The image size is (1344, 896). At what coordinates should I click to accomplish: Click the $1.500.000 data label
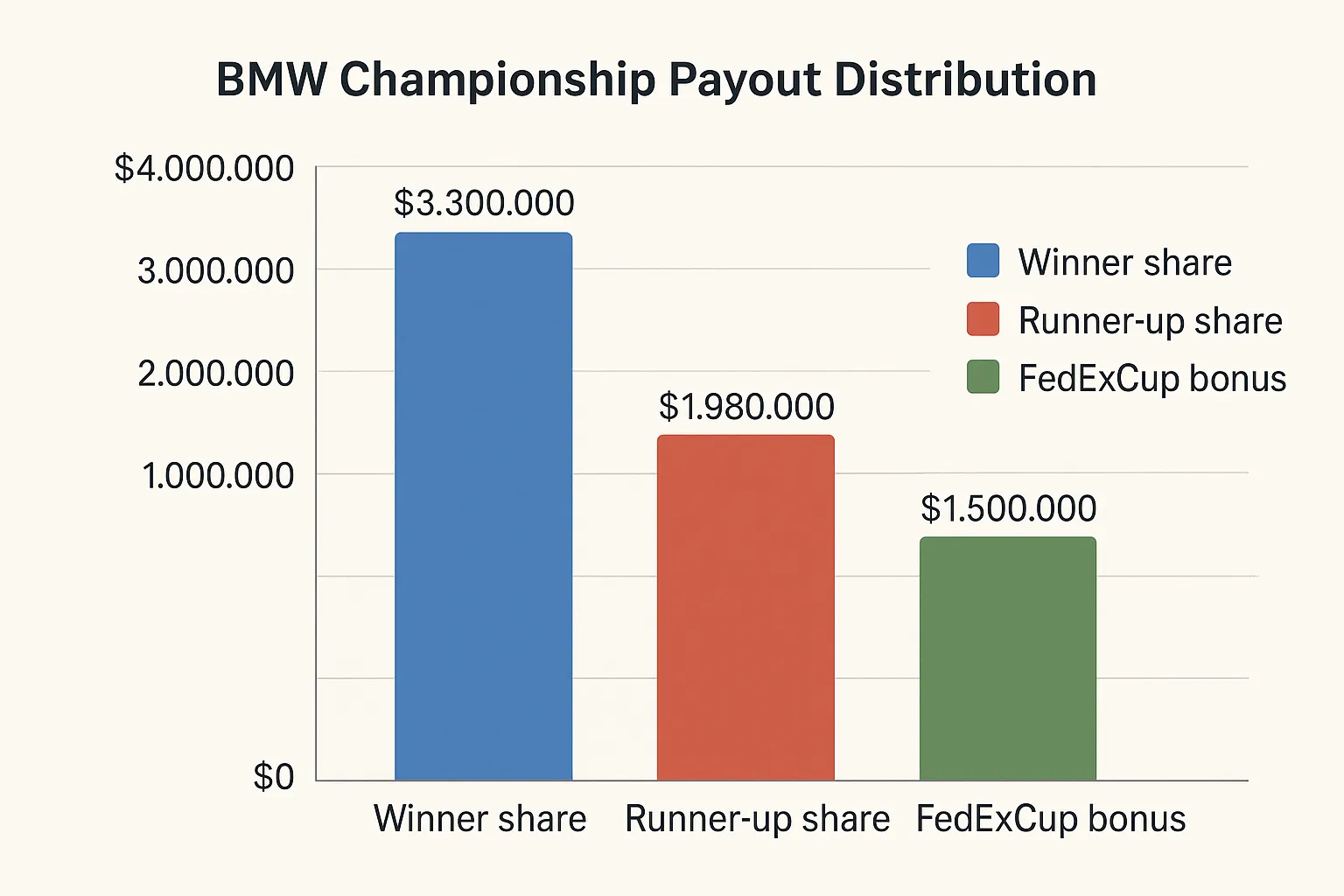pyautogui.click(x=1008, y=509)
